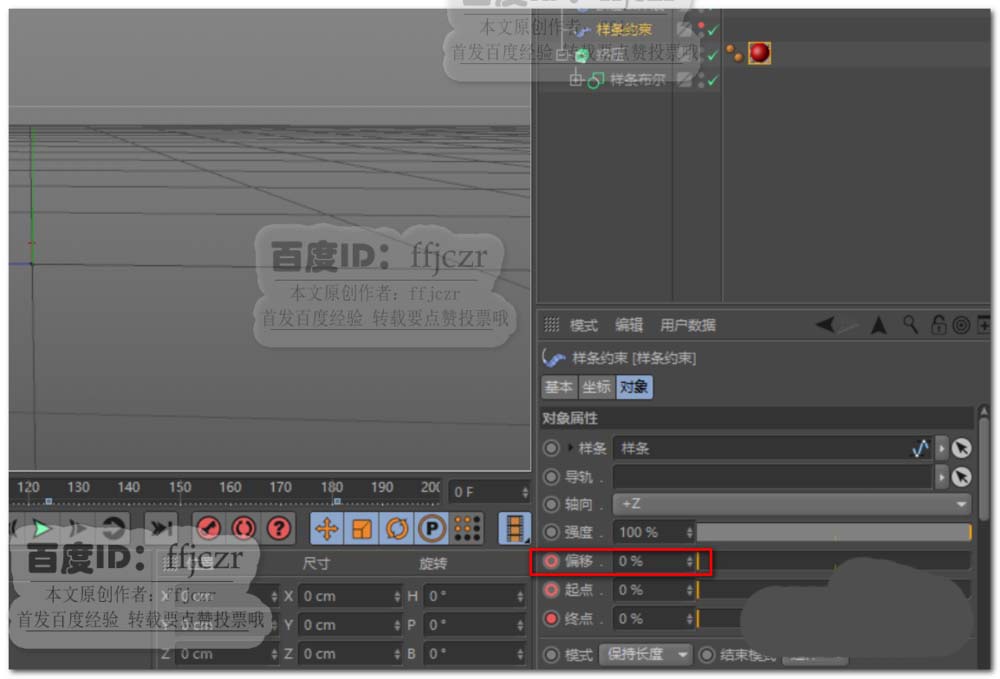Adjust the 强度 100% value stepper
This screenshot has height=679, width=1000.
(689, 532)
